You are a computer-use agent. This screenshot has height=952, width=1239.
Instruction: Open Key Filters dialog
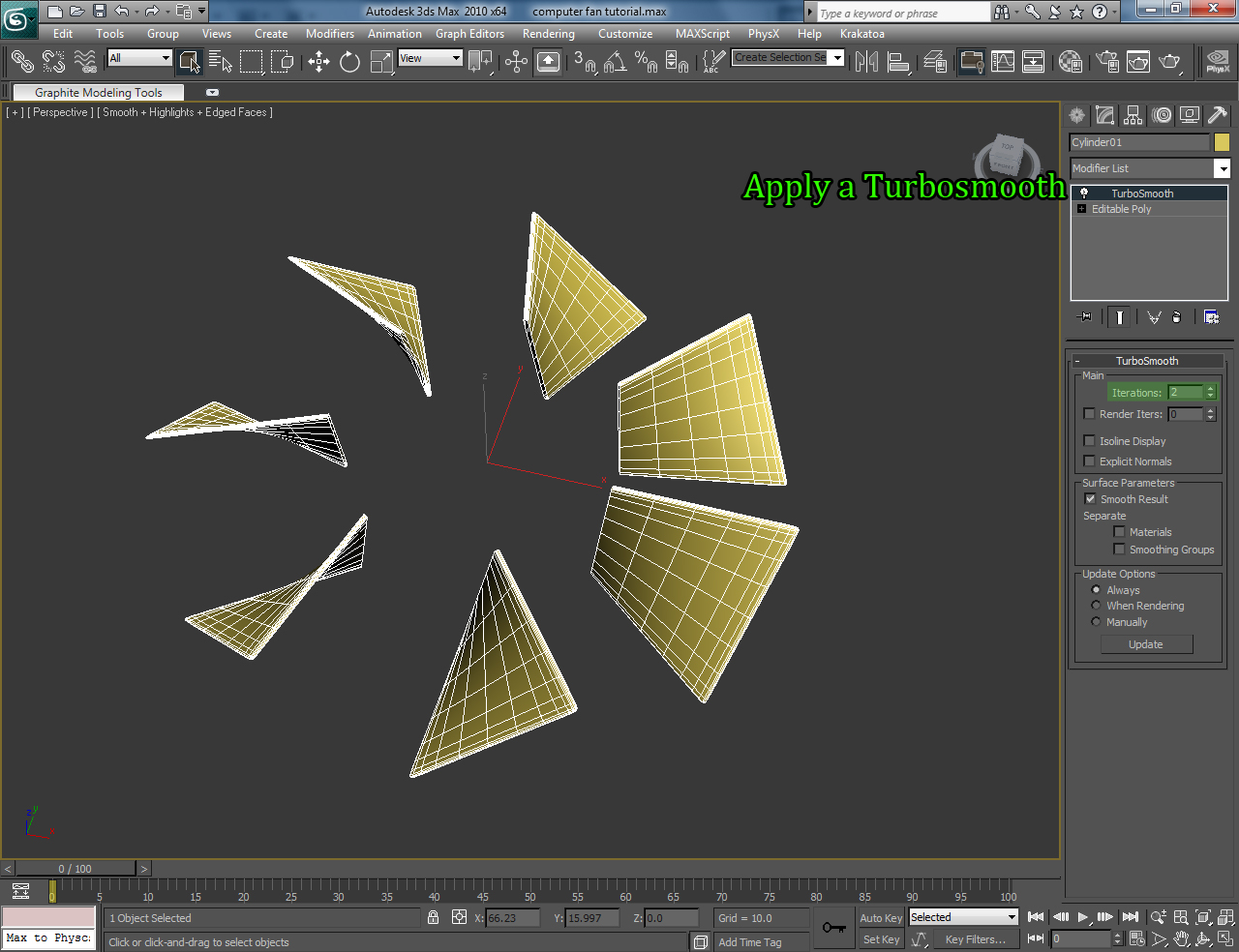pyautogui.click(x=976, y=939)
